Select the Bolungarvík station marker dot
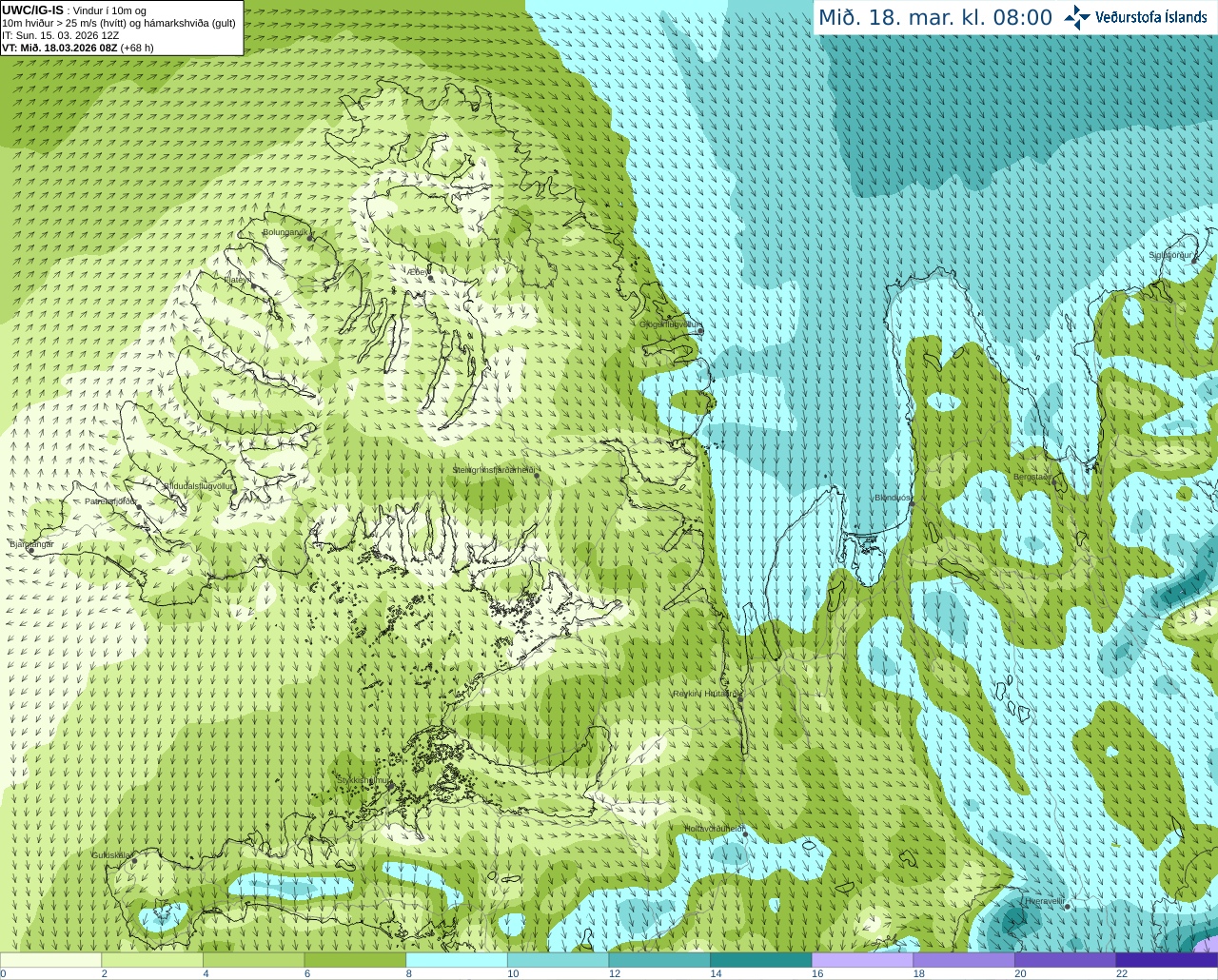Image resolution: width=1218 pixels, height=980 pixels. 310,237
